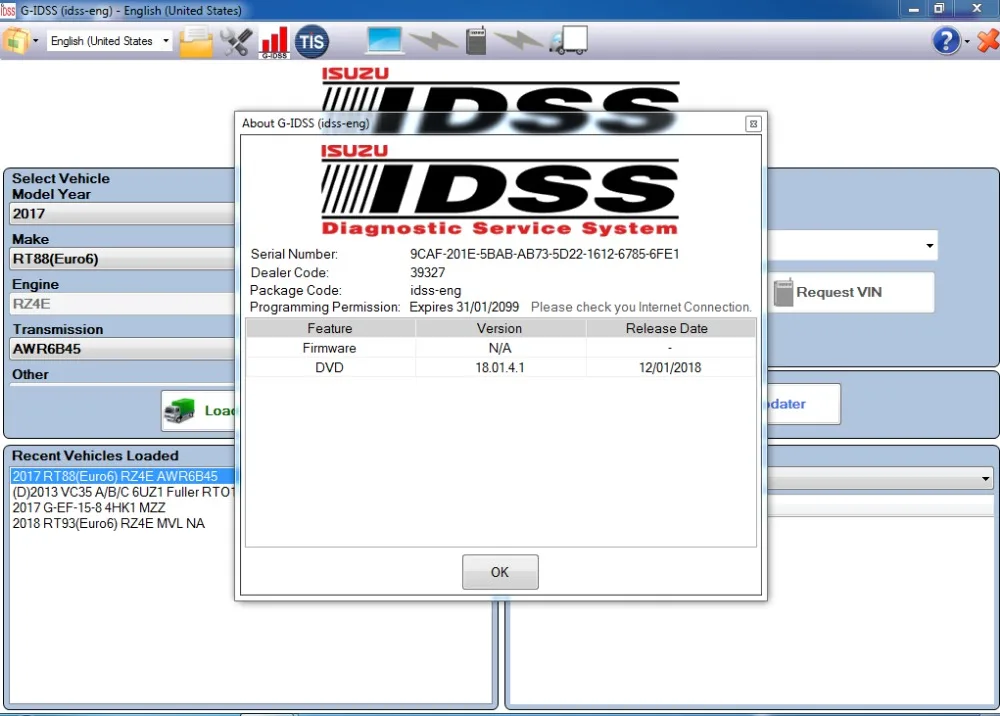Open the Make RT88(Euro6) field
Screen dimensions: 1000x716
(x=122, y=259)
